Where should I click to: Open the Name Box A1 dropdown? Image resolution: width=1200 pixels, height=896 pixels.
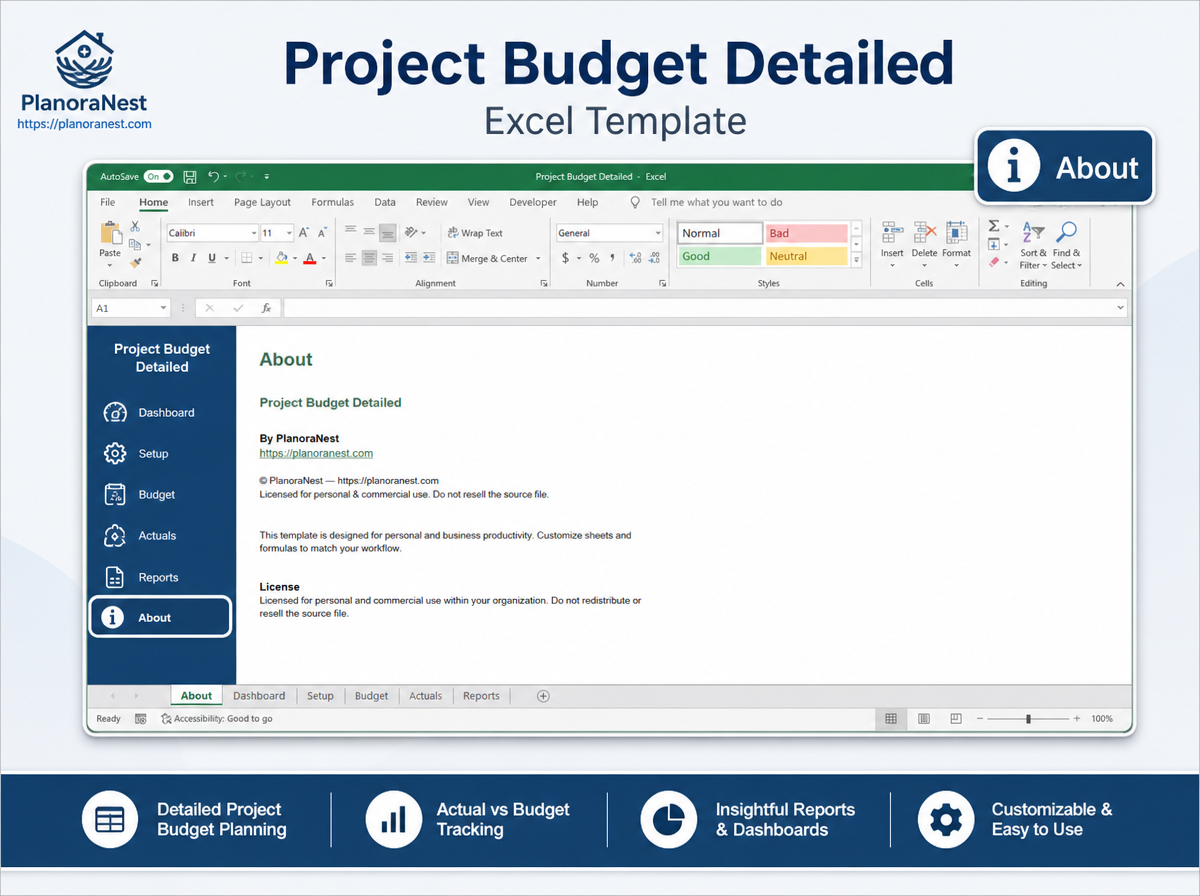click(162, 309)
